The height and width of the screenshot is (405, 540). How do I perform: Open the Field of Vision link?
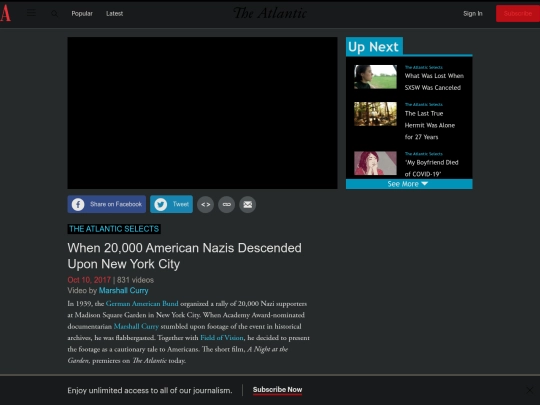pos(222,338)
